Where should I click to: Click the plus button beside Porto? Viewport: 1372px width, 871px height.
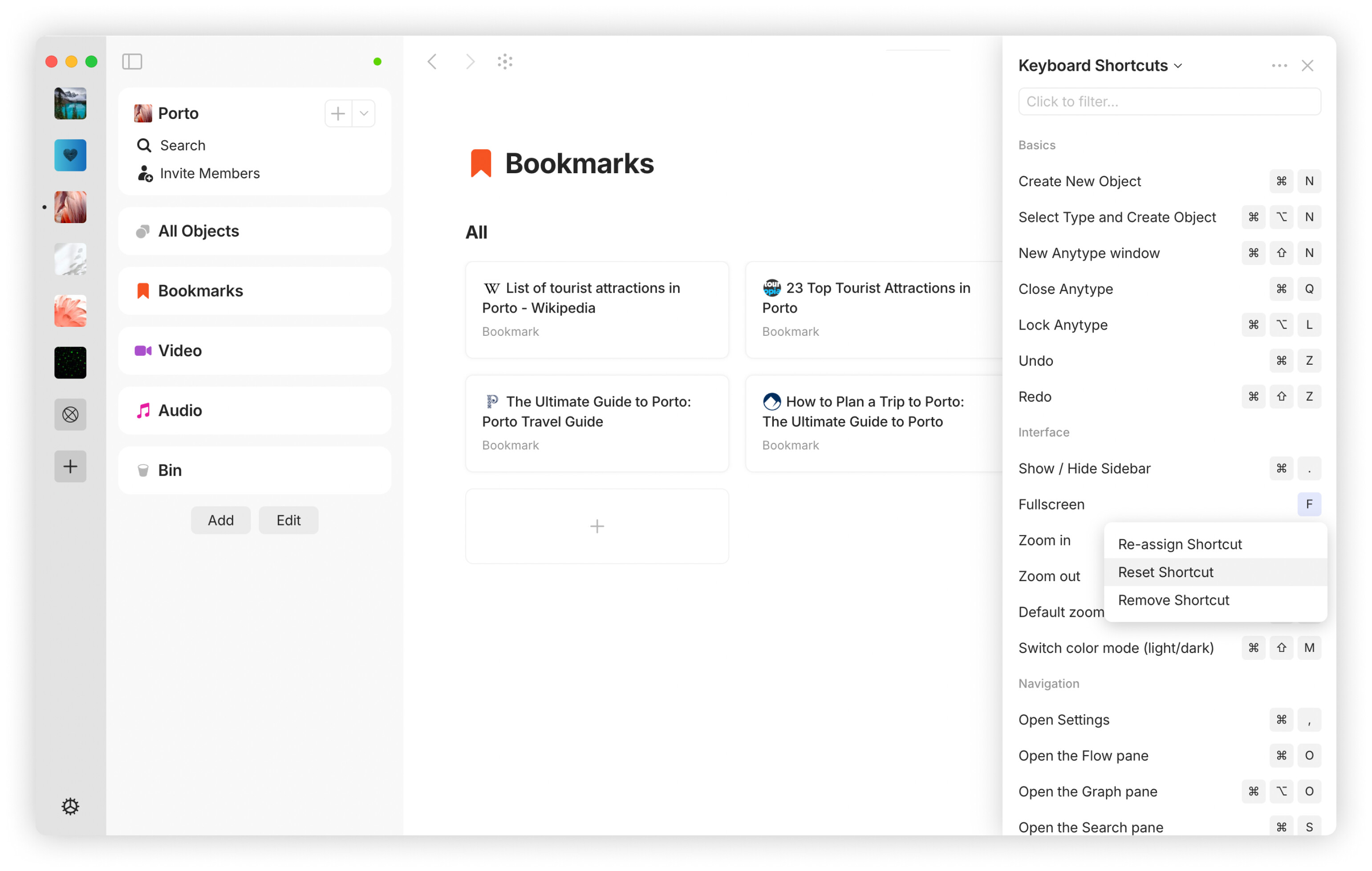338,114
